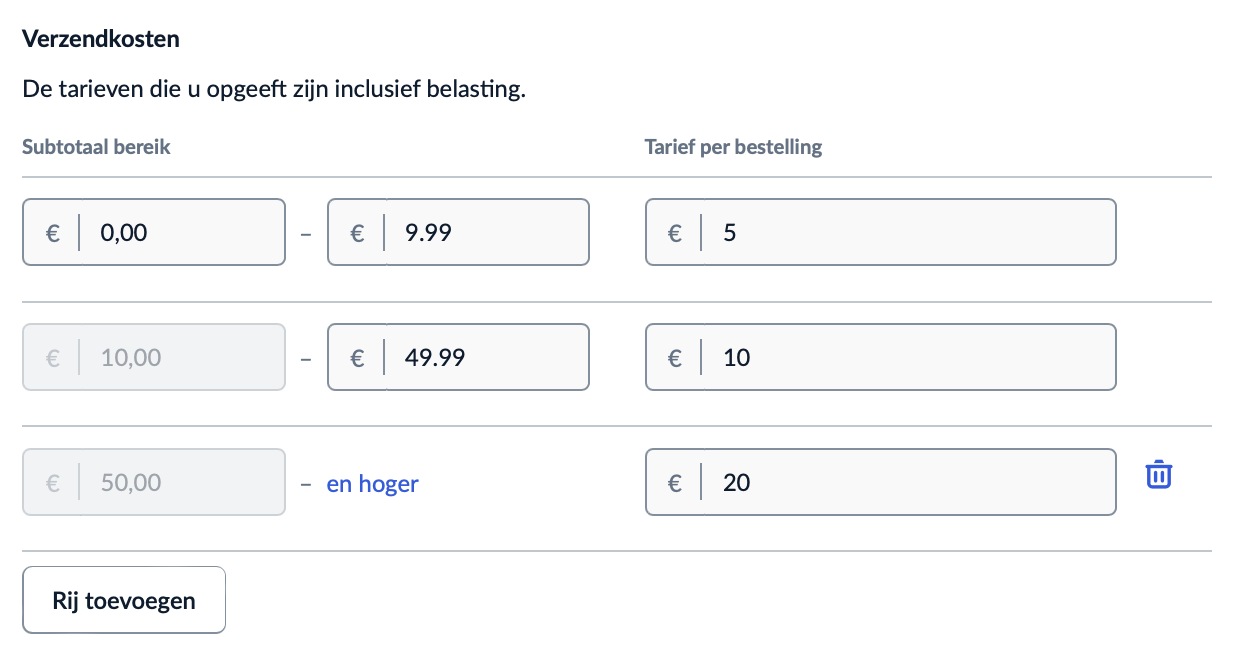The height and width of the screenshot is (662, 1238).
Task: Focus the 0,00 subtotal start field
Action: tap(180, 233)
